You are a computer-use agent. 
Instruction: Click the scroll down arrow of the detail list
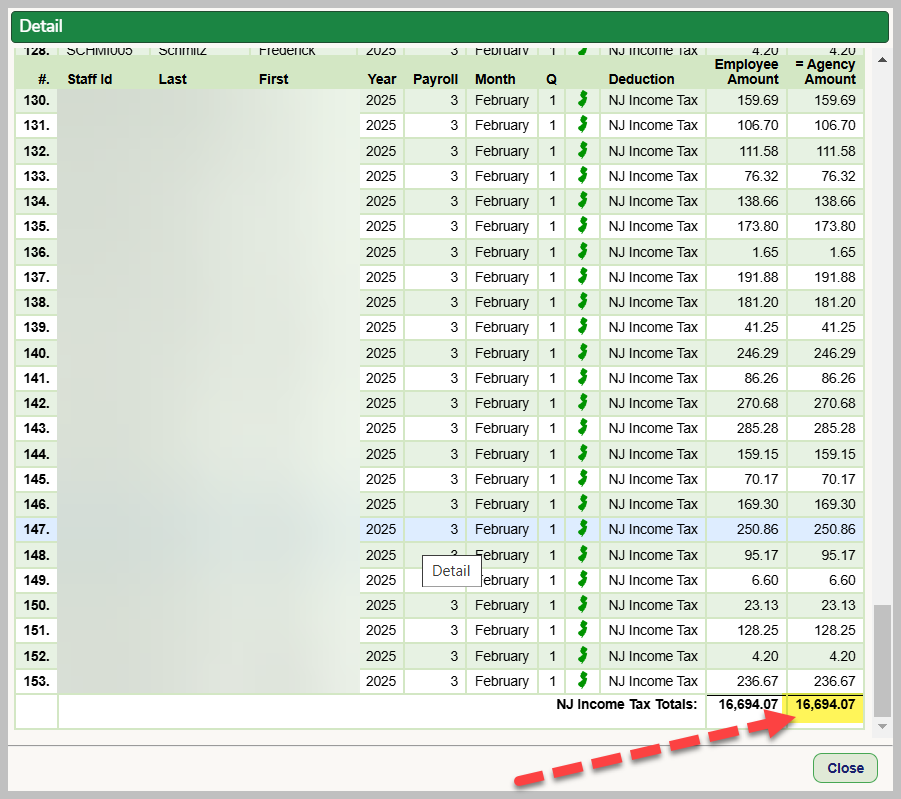[x=882, y=727]
